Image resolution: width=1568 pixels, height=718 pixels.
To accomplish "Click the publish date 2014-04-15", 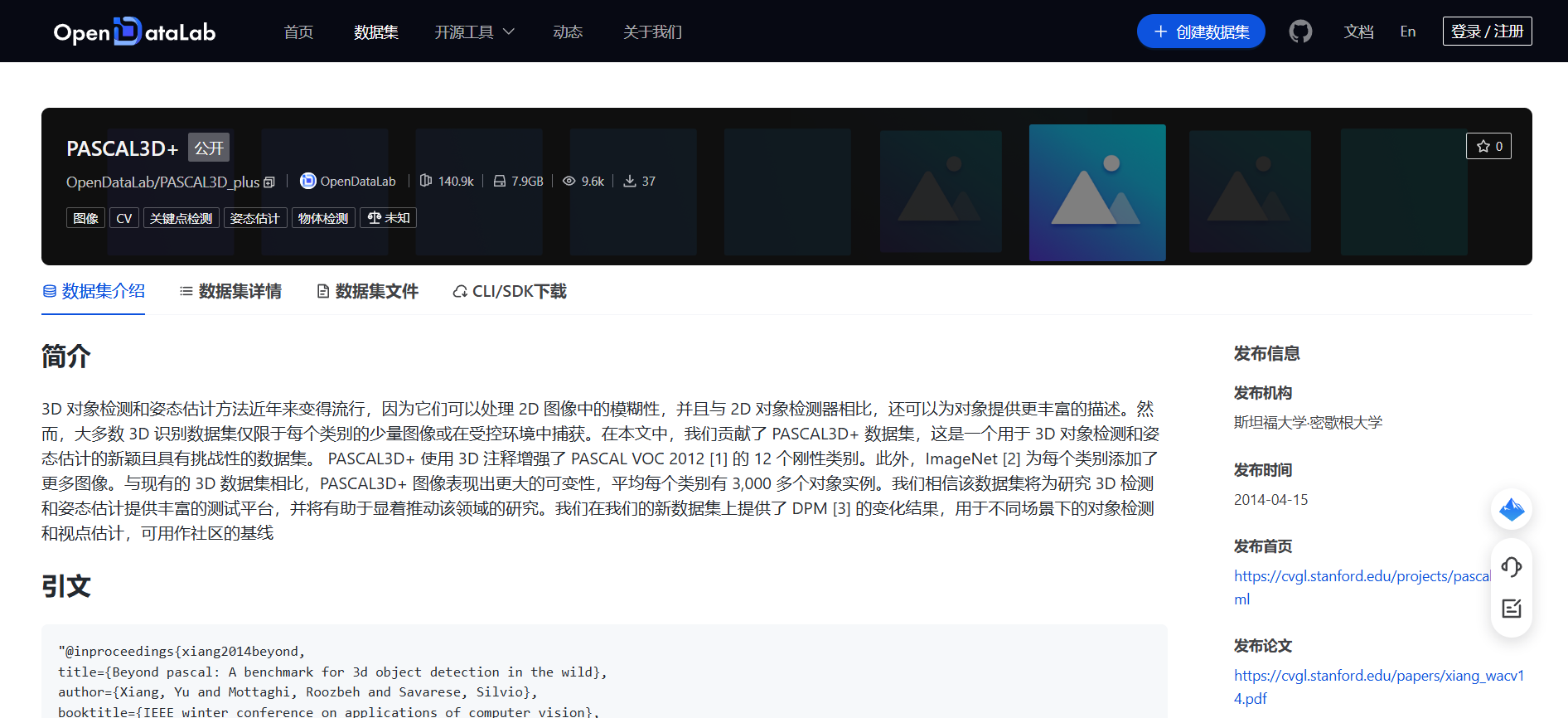I will (1270, 500).
